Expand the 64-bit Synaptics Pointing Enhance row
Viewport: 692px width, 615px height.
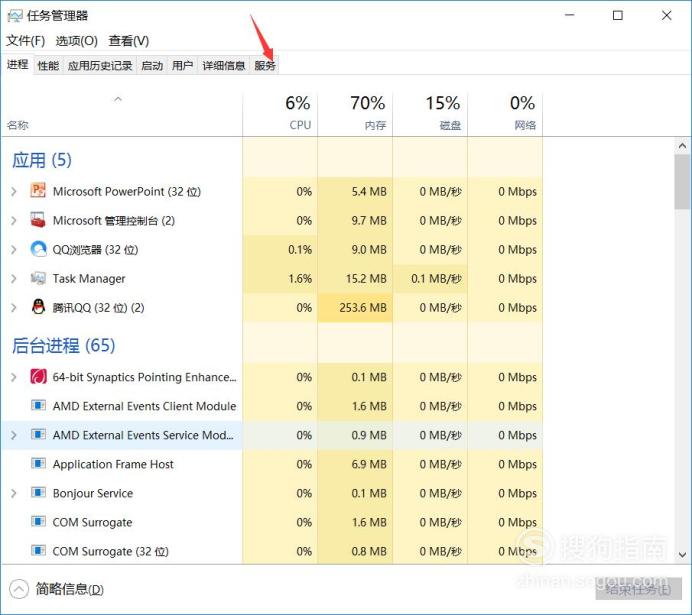tap(14, 377)
